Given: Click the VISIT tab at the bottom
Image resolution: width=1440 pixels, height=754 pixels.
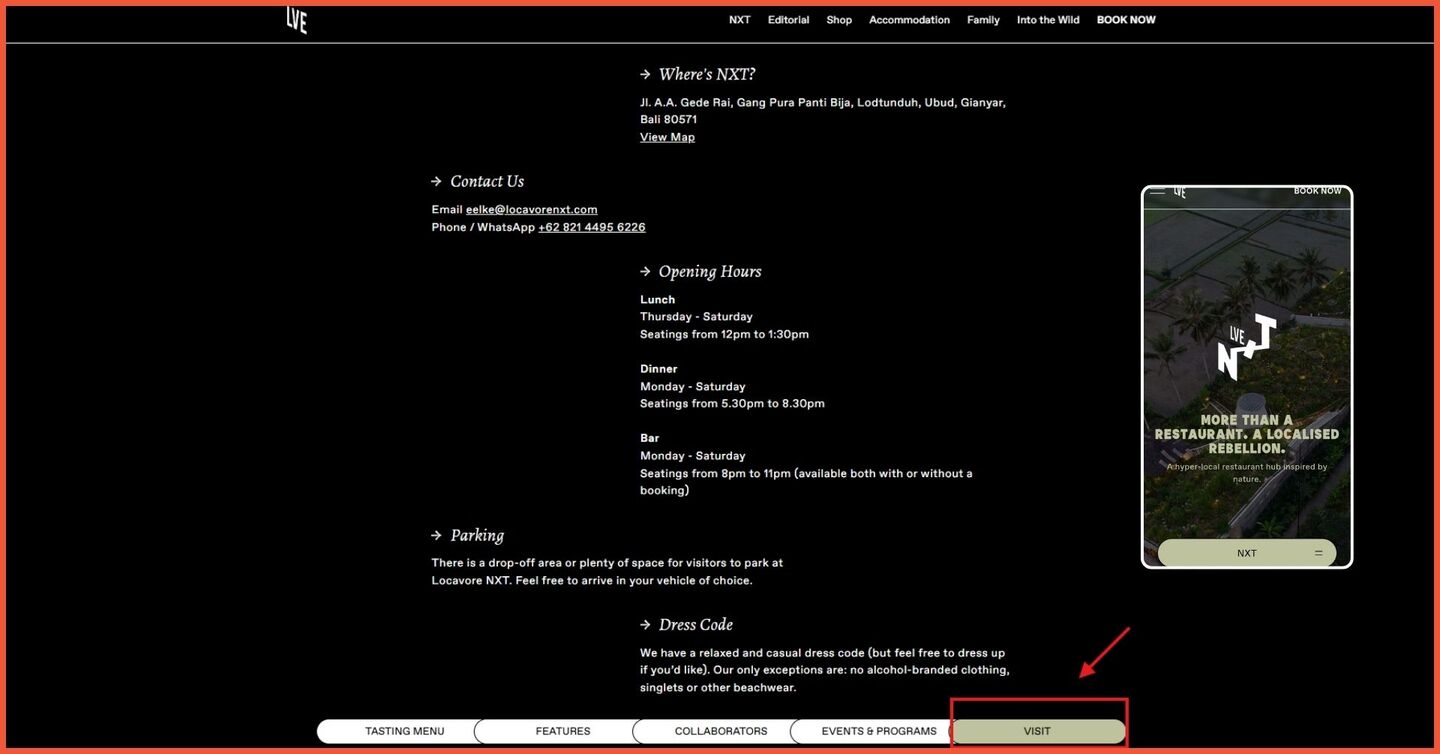Looking at the screenshot, I should (x=1037, y=731).
